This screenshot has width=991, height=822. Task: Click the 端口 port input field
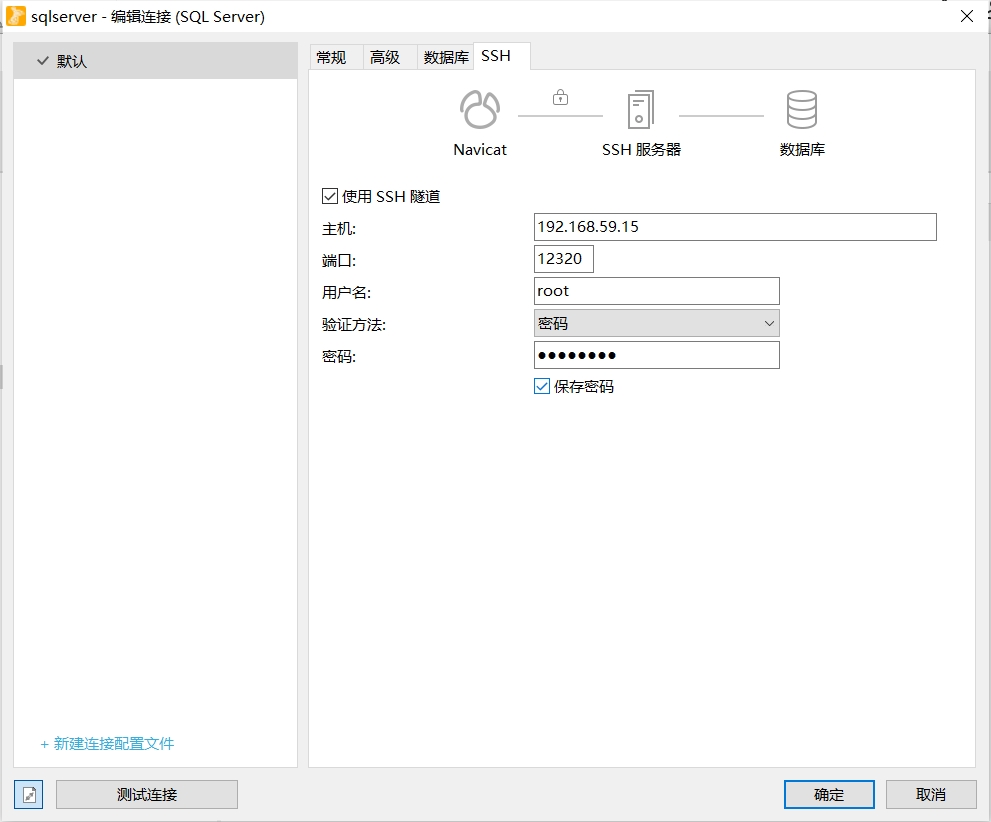tap(564, 259)
